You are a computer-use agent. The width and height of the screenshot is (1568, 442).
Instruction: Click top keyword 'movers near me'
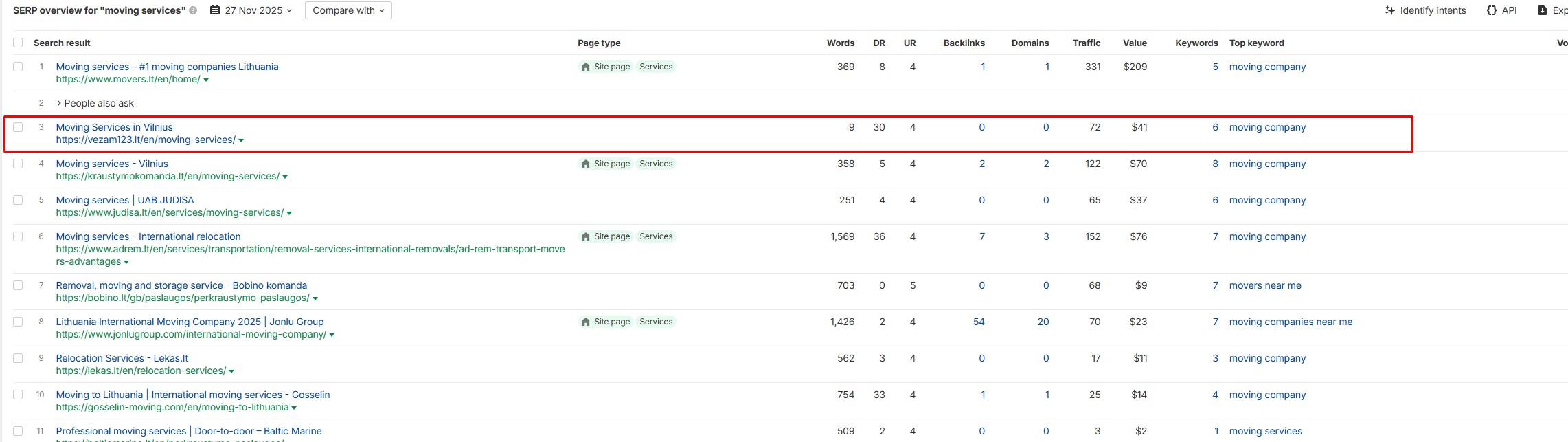pos(1264,285)
